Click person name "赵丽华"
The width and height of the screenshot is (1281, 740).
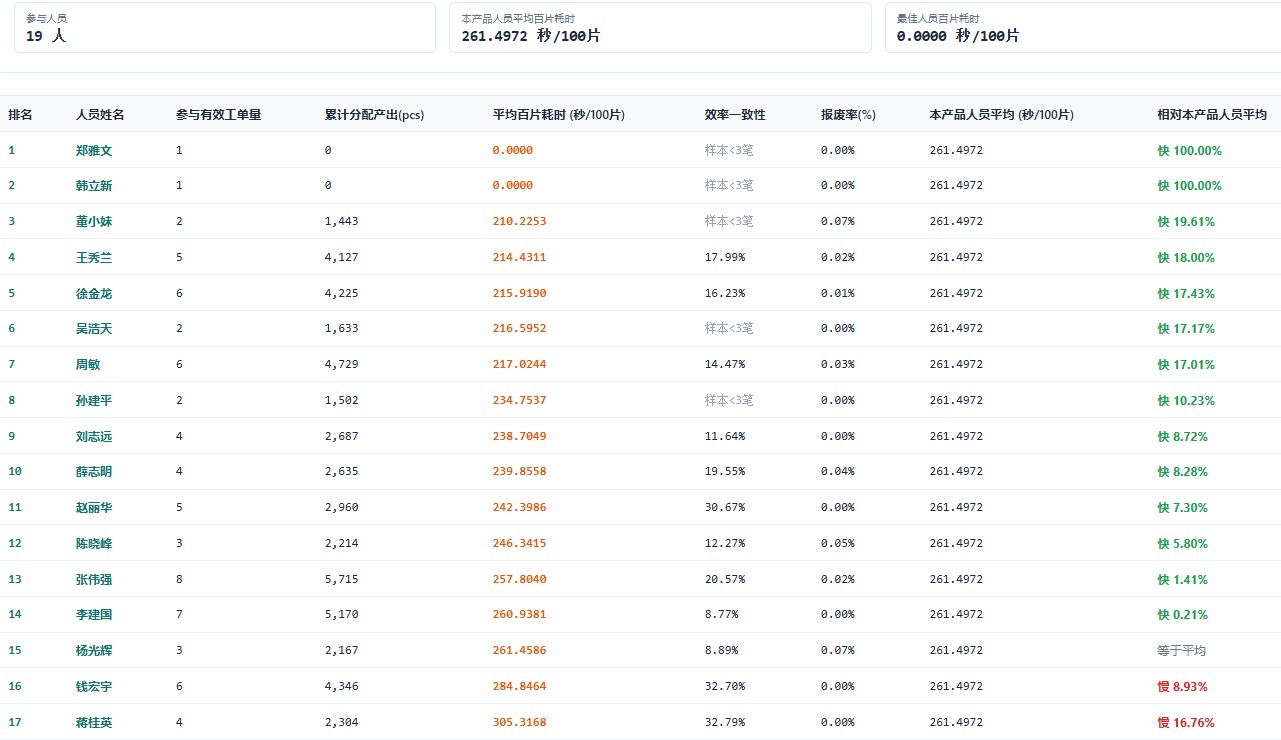(94, 508)
